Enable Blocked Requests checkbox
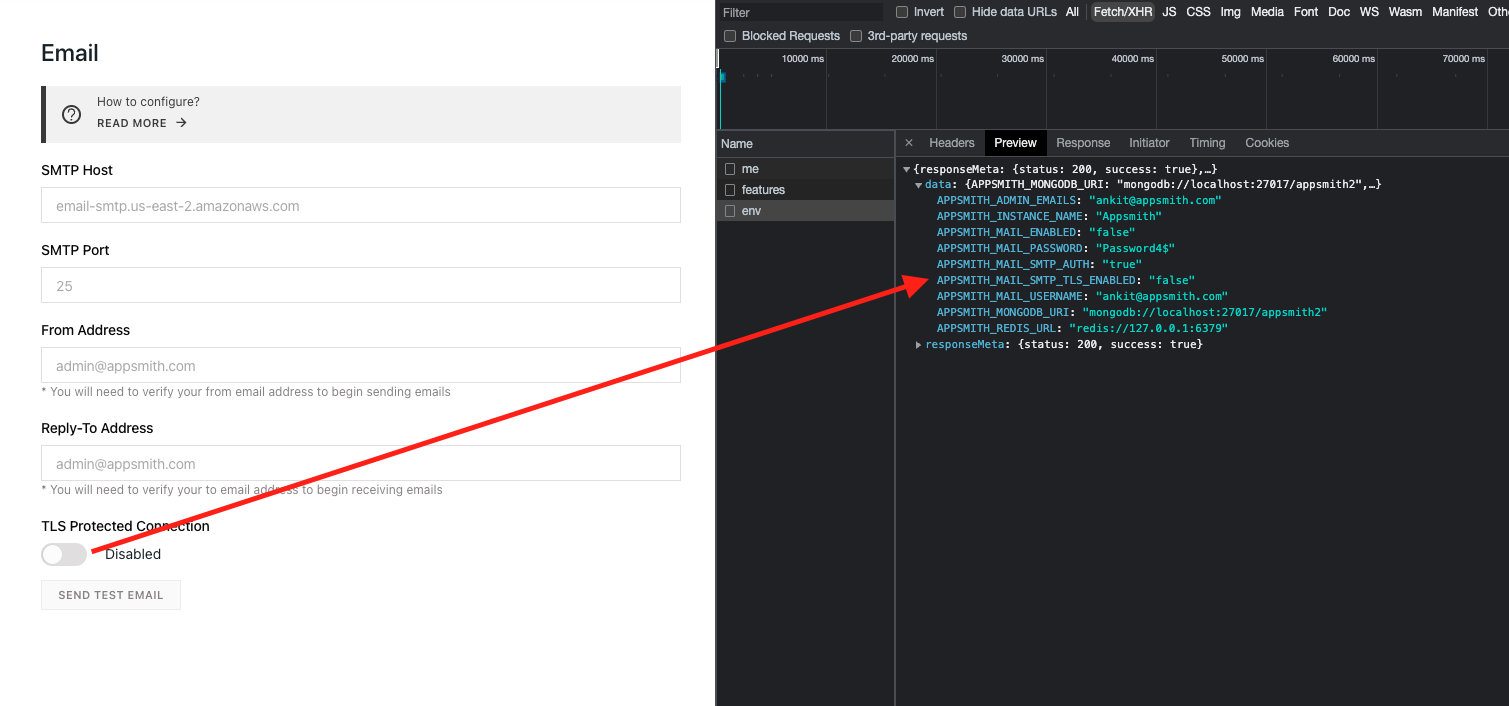This screenshot has height=706, width=1509. (730, 36)
